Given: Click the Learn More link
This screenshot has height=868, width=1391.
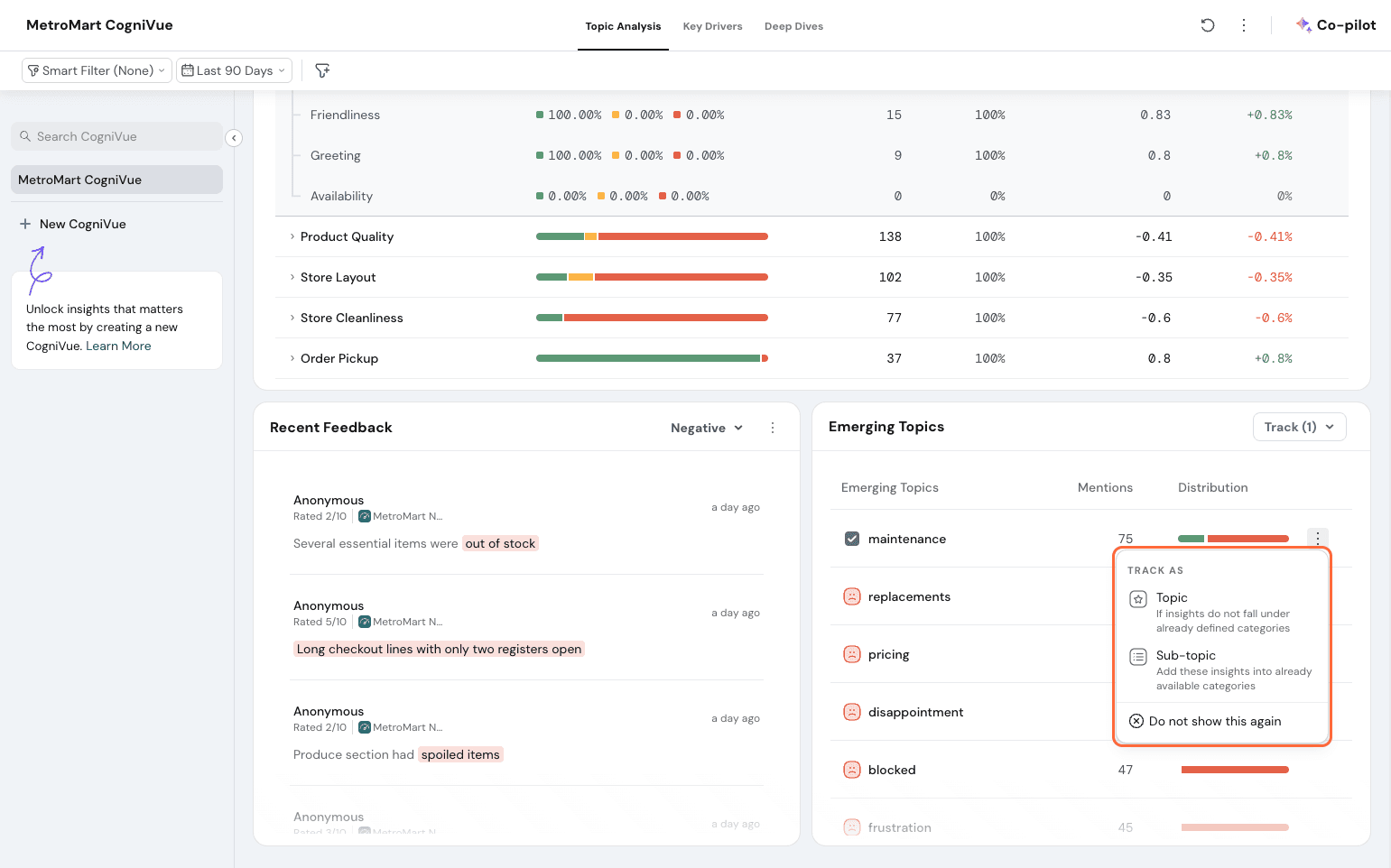Looking at the screenshot, I should pos(118,346).
